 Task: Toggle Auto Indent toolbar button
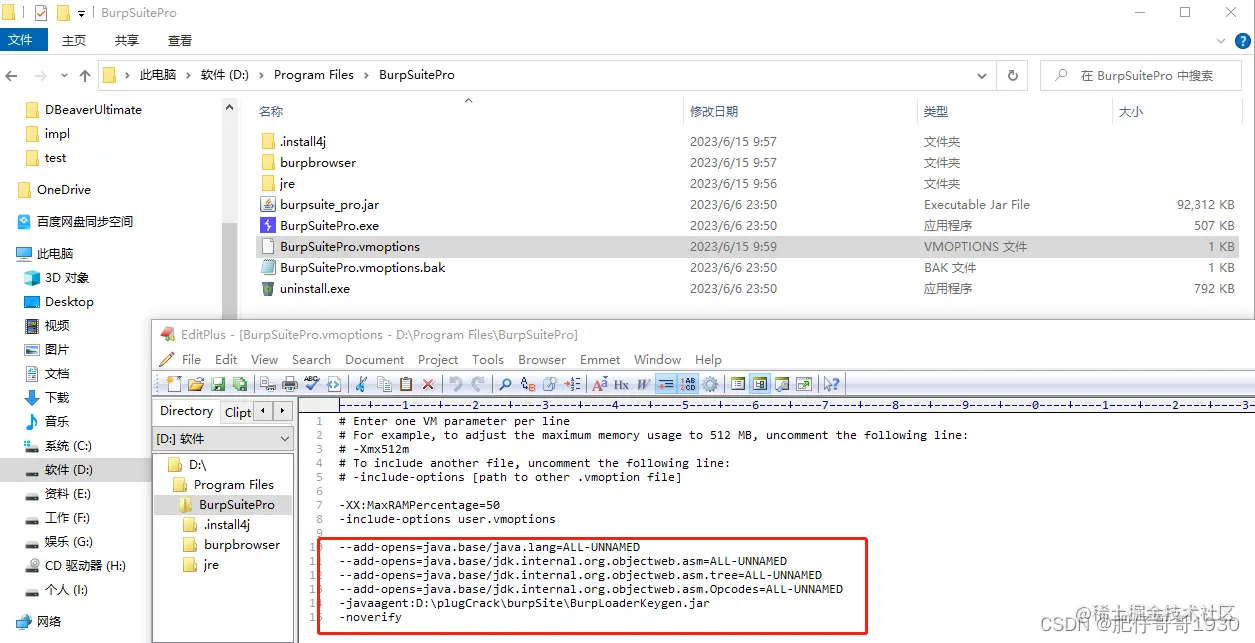pos(666,384)
